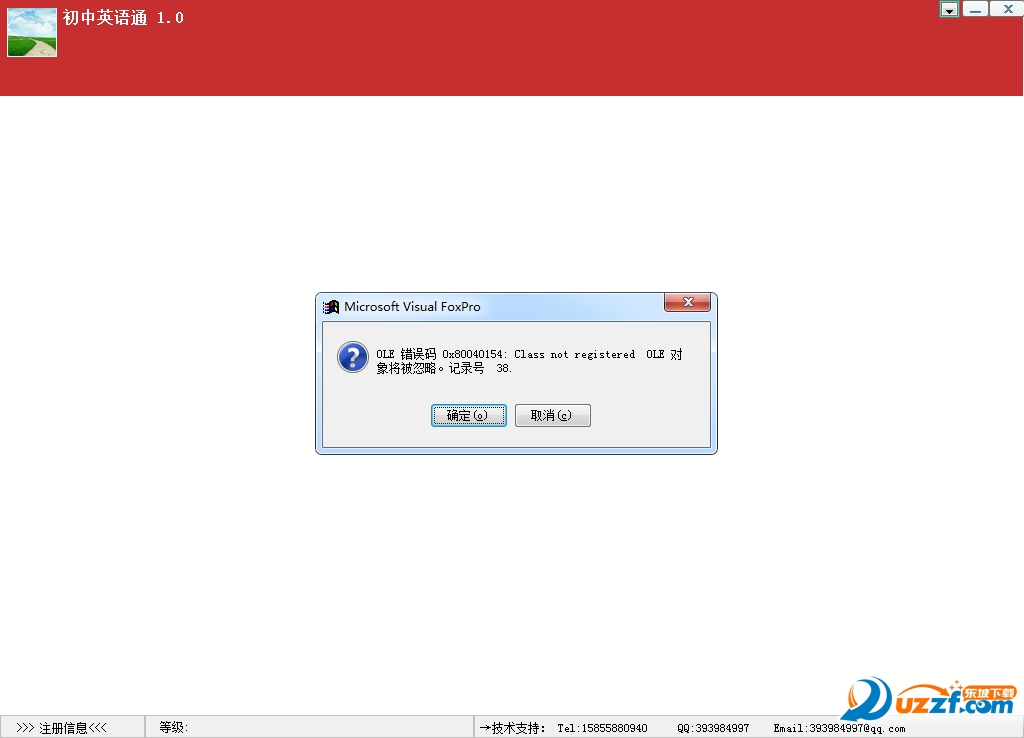Click the 等级: status bar field
The width and height of the screenshot is (1024, 738).
308,727
